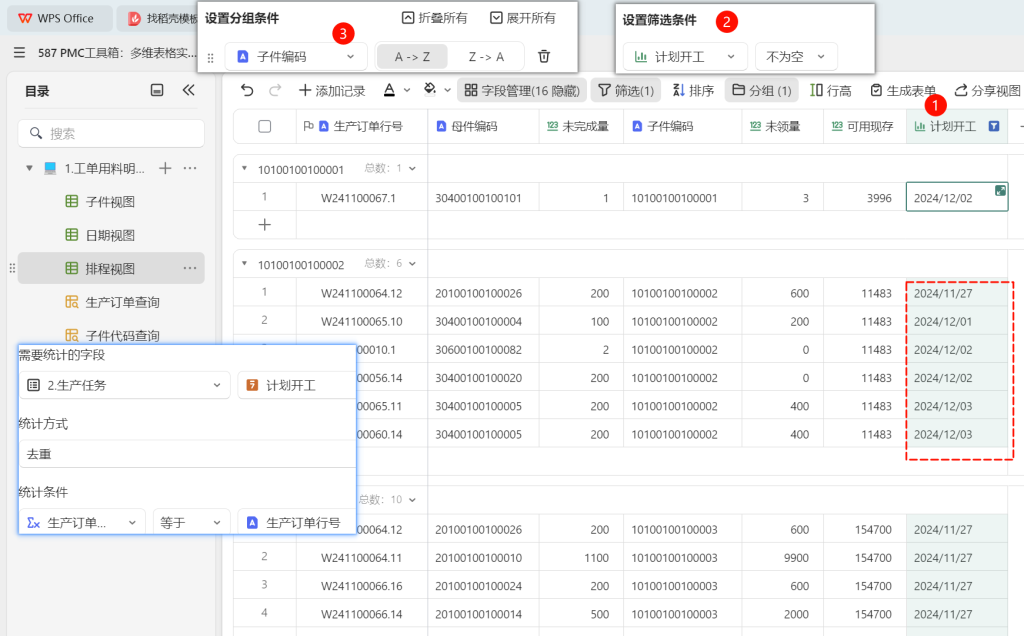Open fill color dropdown arrow
Image resolution: width=1024 pixels, height=636 pixels.
pos(447,90)
